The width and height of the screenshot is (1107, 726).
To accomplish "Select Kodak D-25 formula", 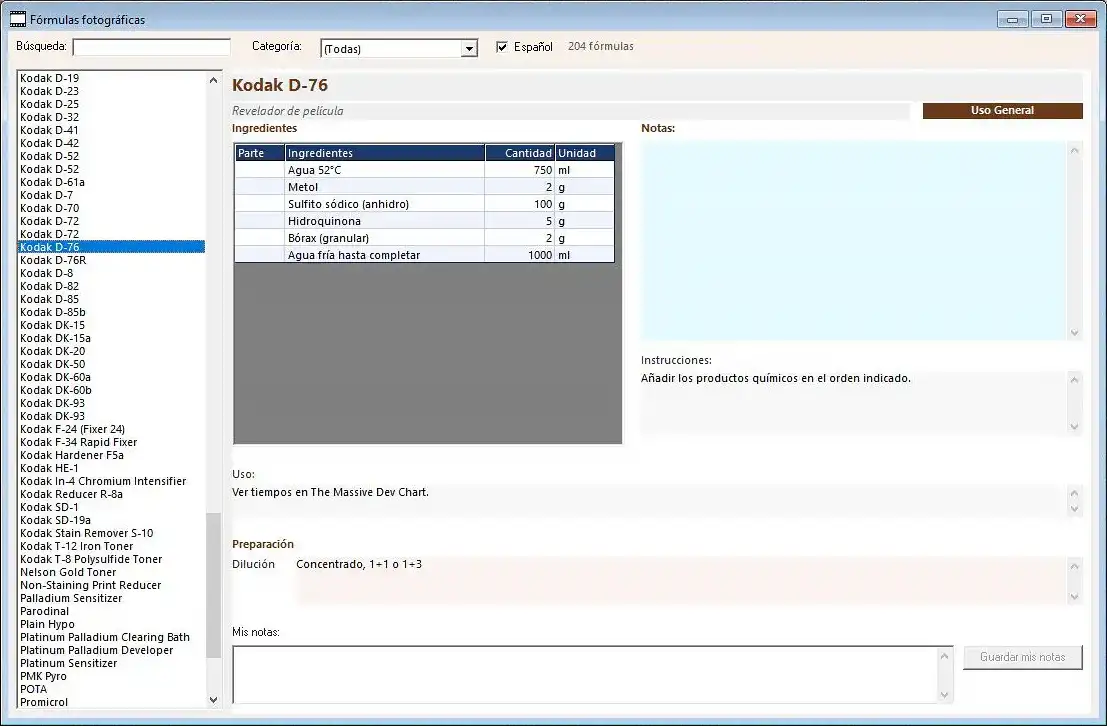I will point(111,104).
